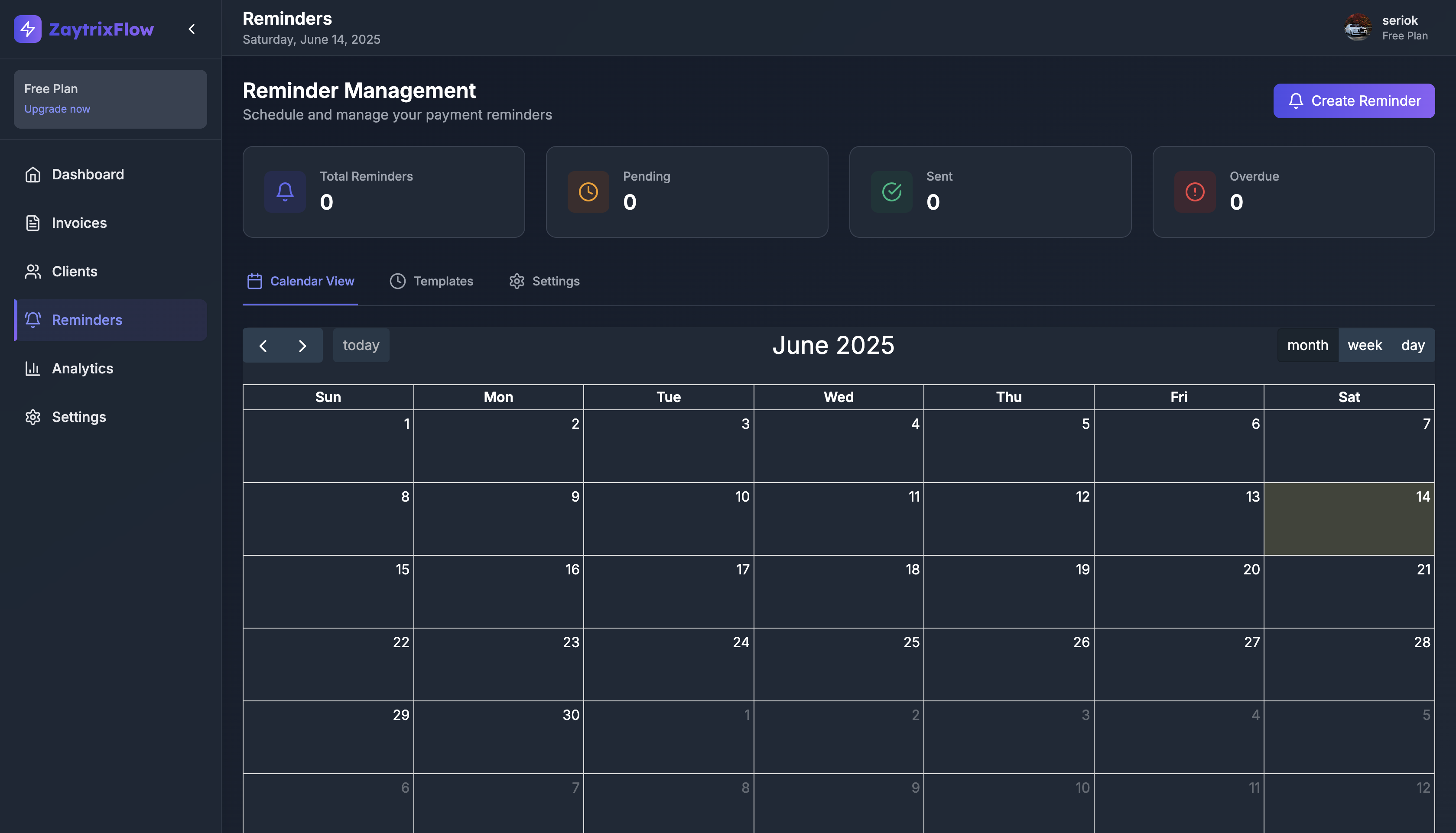Screen dimensions: 1456x833
Task: Open Invoices from the sidebar
Action: (x=79, y=223)
